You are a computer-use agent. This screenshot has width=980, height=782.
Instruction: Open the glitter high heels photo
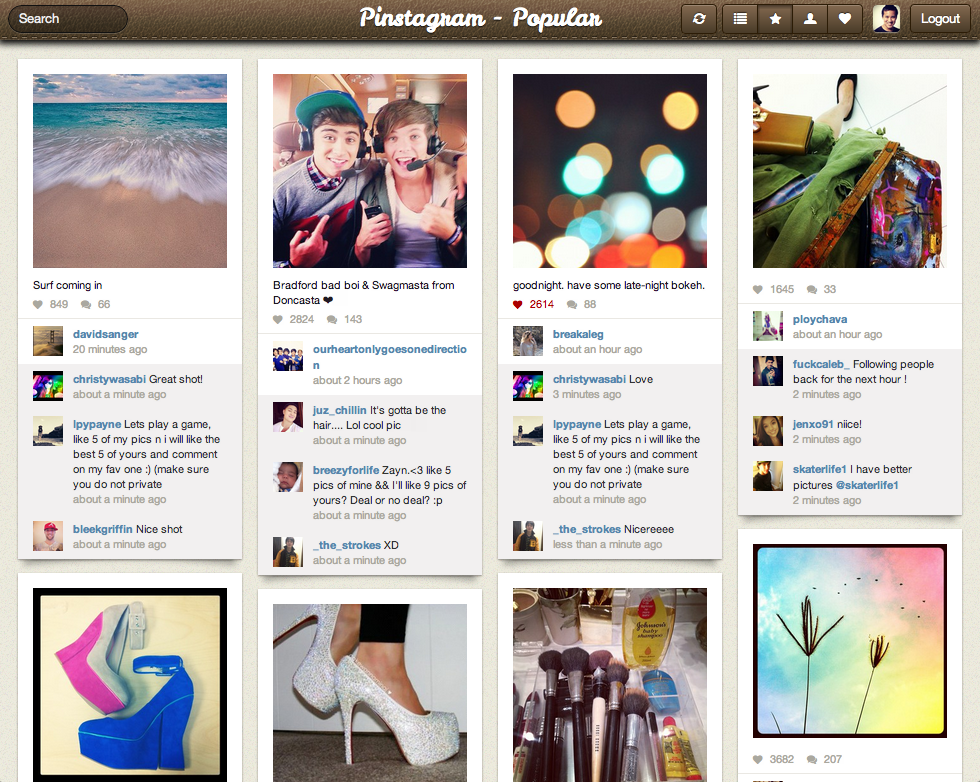coord(370,693)
